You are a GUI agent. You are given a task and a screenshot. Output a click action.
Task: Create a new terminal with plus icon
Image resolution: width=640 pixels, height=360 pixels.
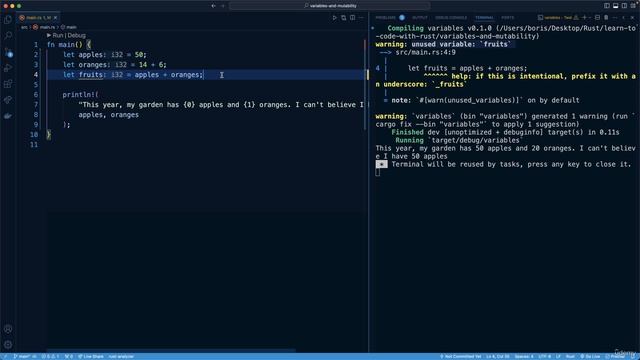(584, 18)
